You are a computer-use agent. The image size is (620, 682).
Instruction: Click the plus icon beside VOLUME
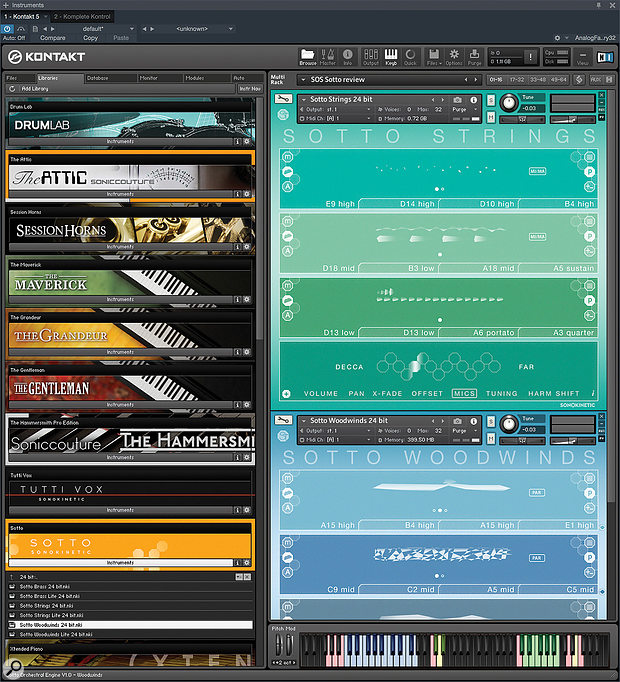coord(286,394)
